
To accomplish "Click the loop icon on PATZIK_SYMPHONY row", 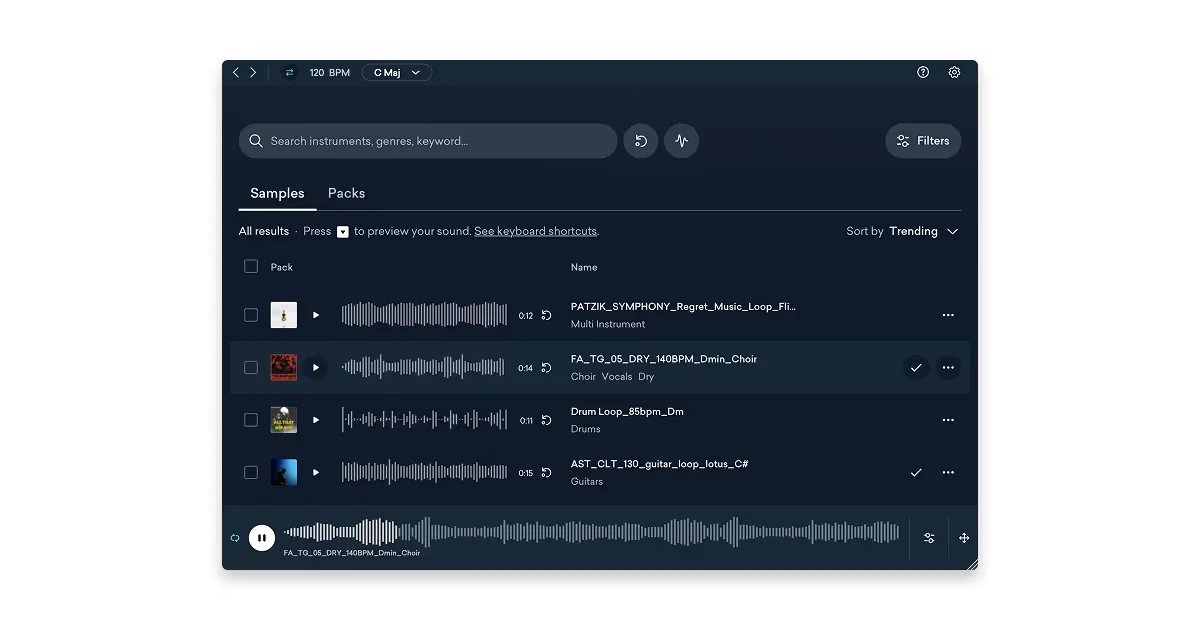I will [546, 315].
